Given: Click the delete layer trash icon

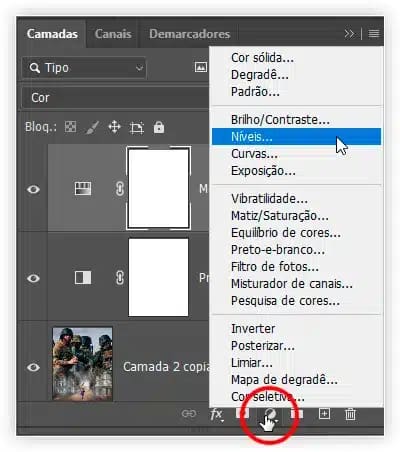Looking at the screenshot, I should pyautogui.click(x=350, y=414).
